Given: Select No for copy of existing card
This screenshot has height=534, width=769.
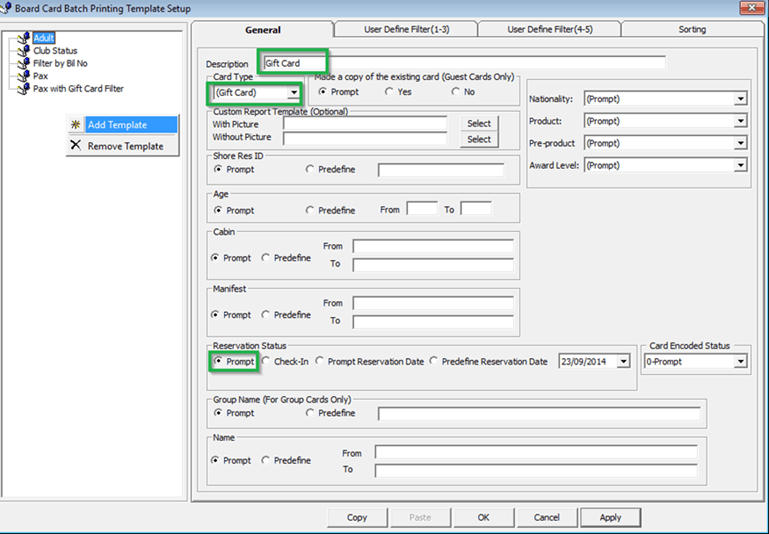Looking at the screenshot, I should point(456,92).
